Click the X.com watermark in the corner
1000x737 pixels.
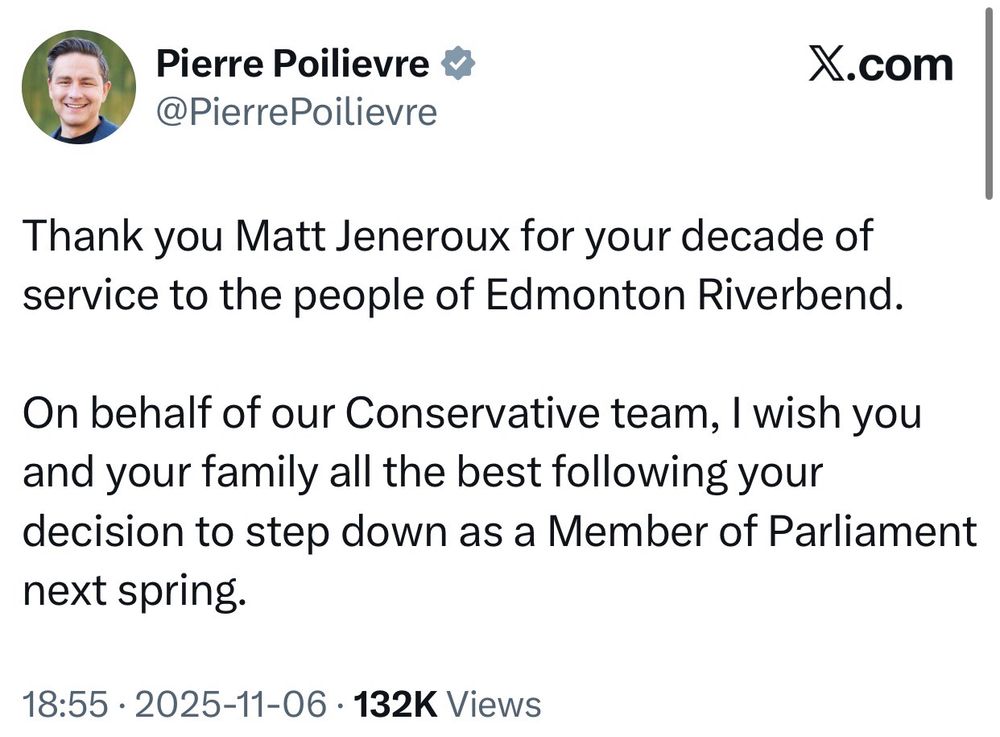881,63
